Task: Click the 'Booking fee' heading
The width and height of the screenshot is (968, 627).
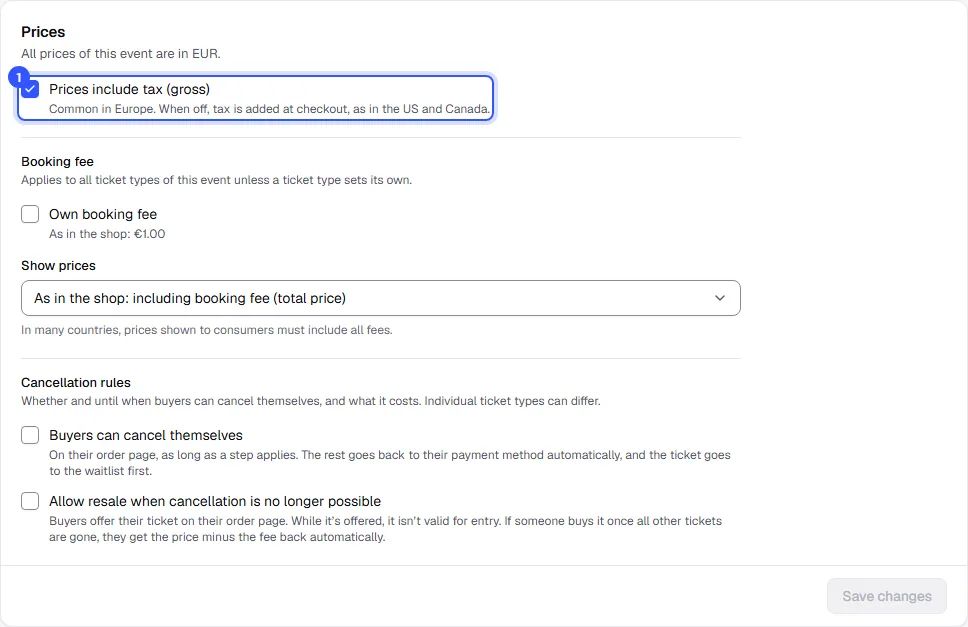Action: coord(57,162)
